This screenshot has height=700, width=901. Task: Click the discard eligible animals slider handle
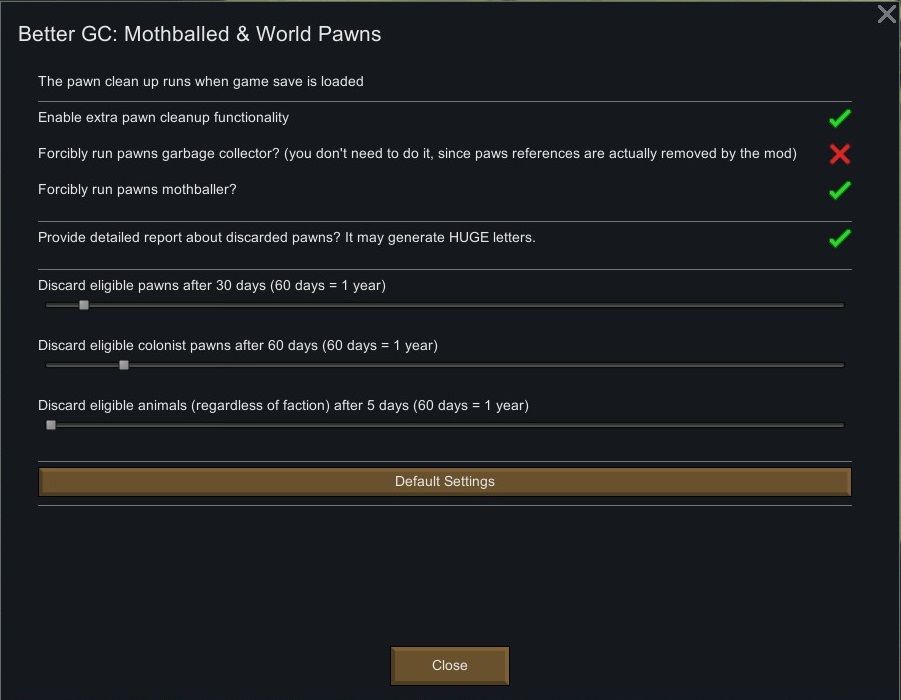(x=51, y=425)
